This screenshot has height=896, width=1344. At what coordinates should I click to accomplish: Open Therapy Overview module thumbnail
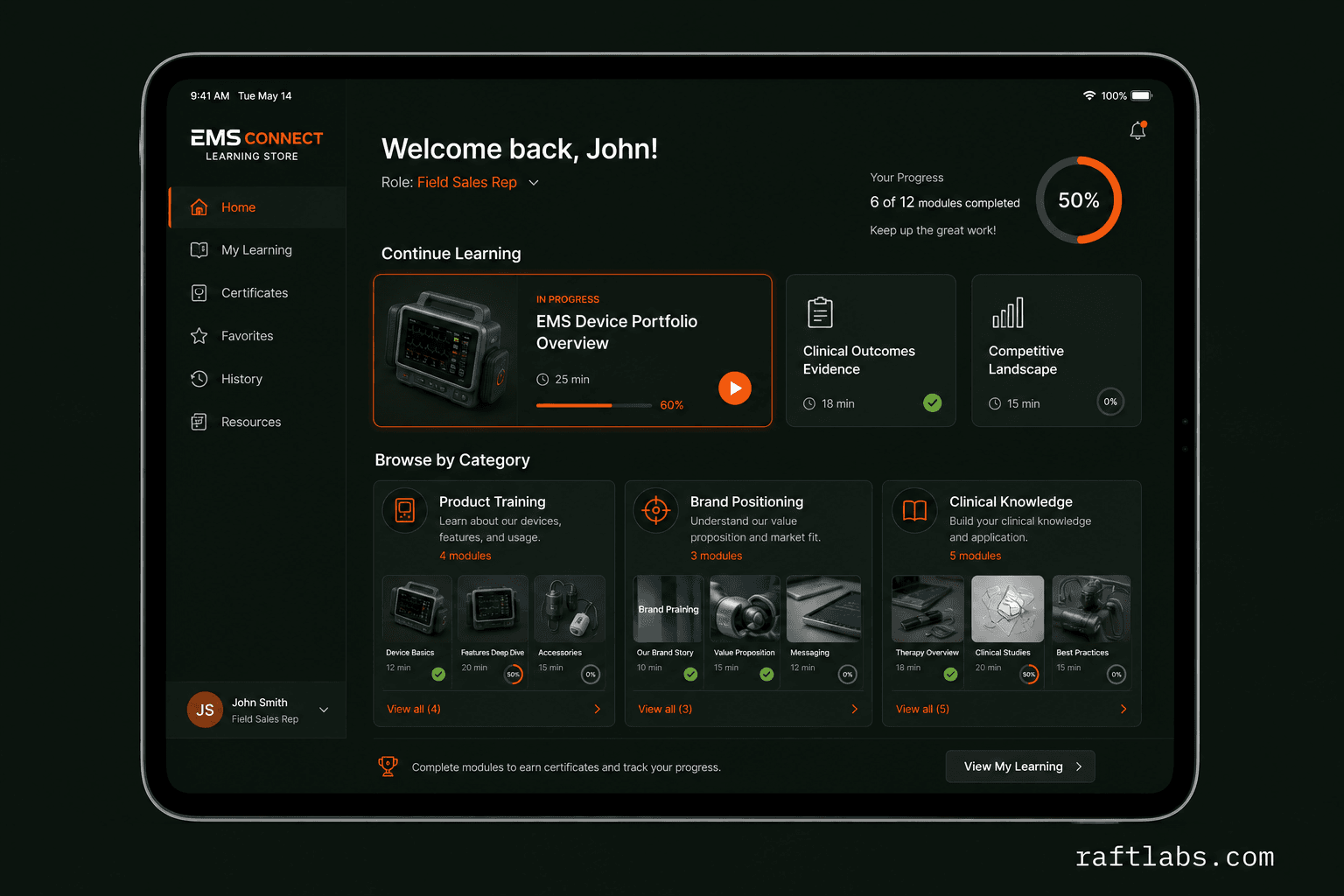tap(928, 608)
